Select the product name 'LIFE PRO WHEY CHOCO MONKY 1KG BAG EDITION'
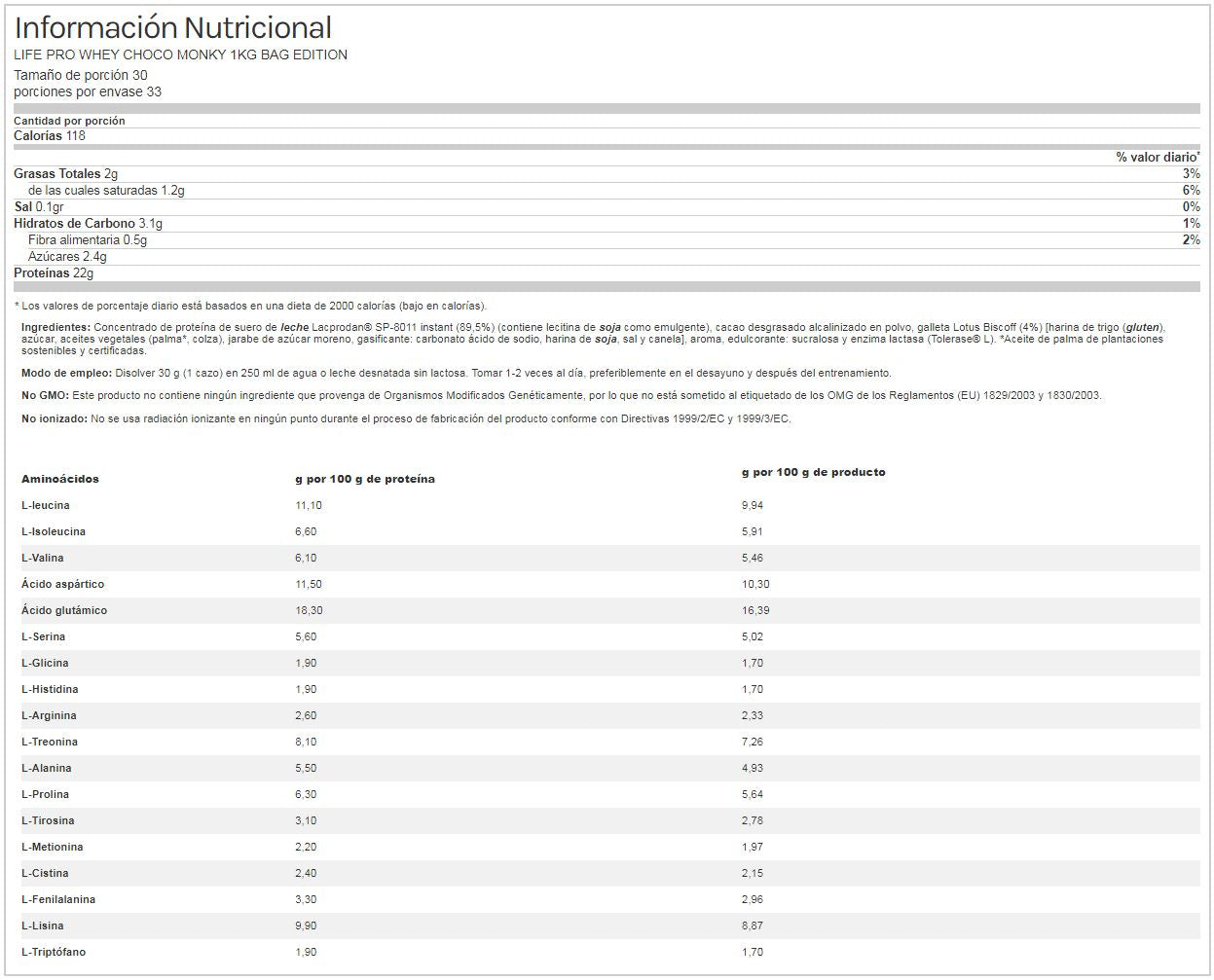The image size is (1214, 980). coord(180,54)
